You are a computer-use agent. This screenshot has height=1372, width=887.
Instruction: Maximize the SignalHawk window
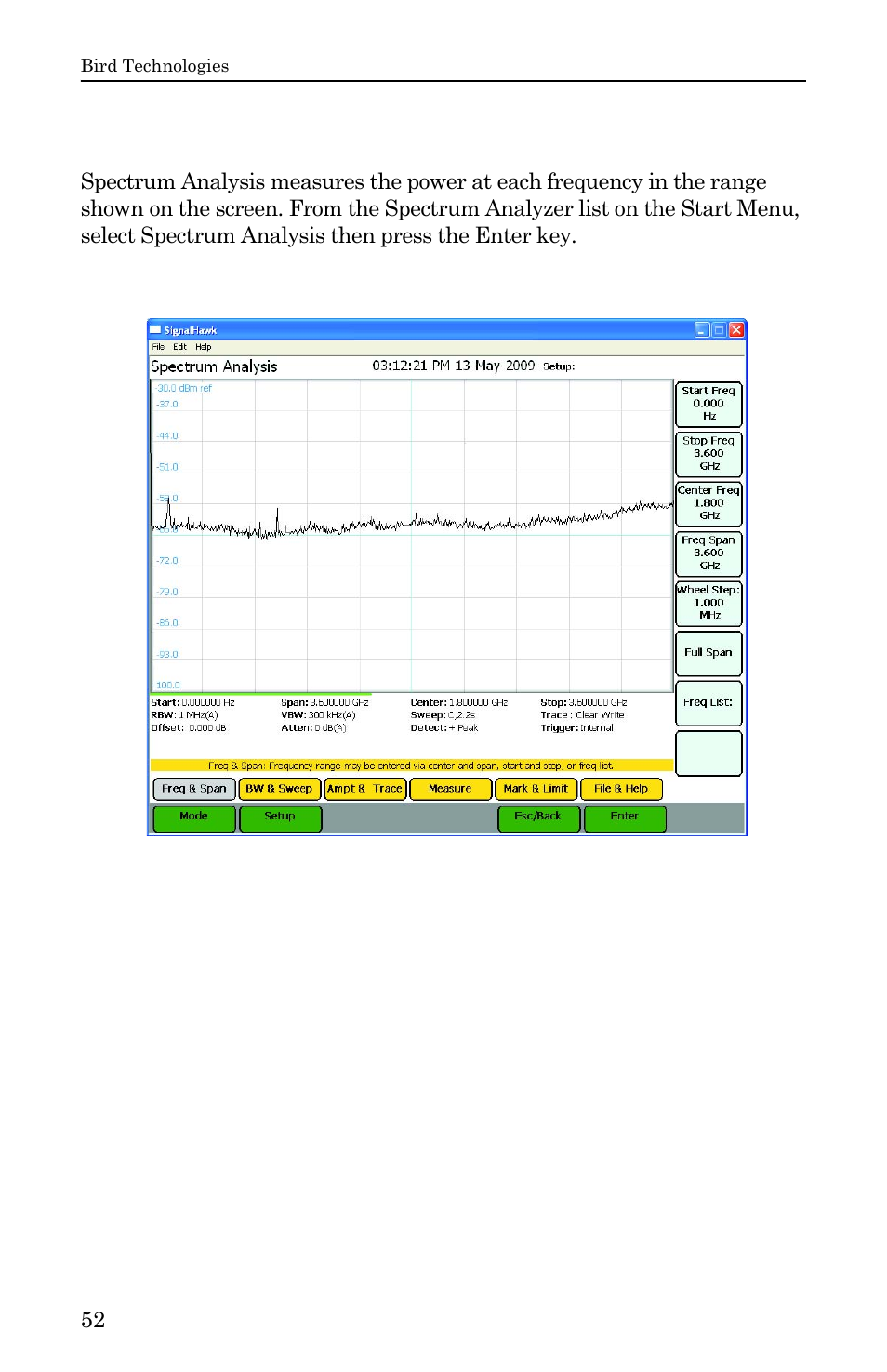719,329
